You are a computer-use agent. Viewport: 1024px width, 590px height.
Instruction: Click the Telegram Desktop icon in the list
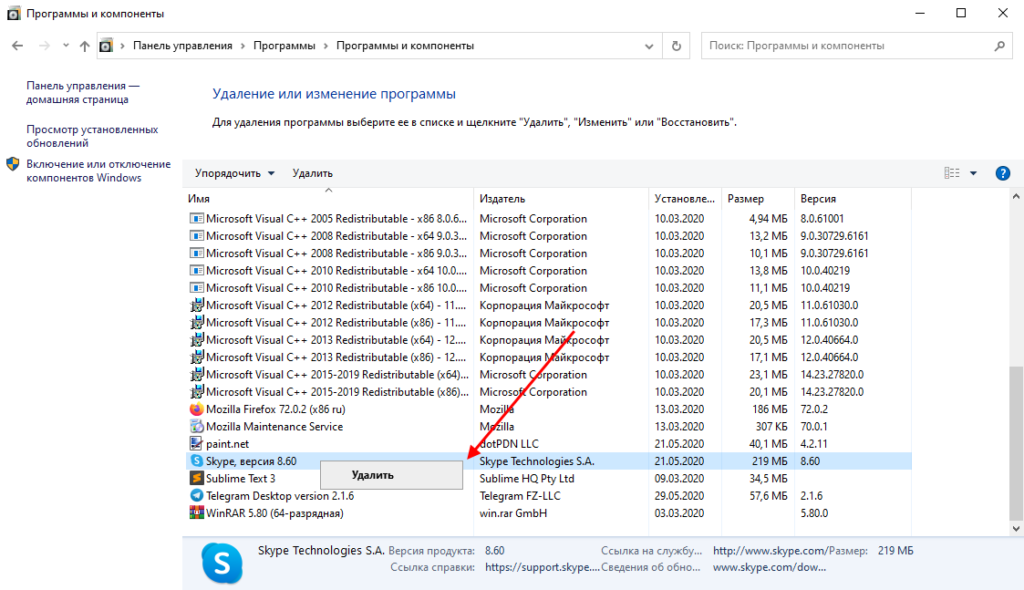(196, 496)
